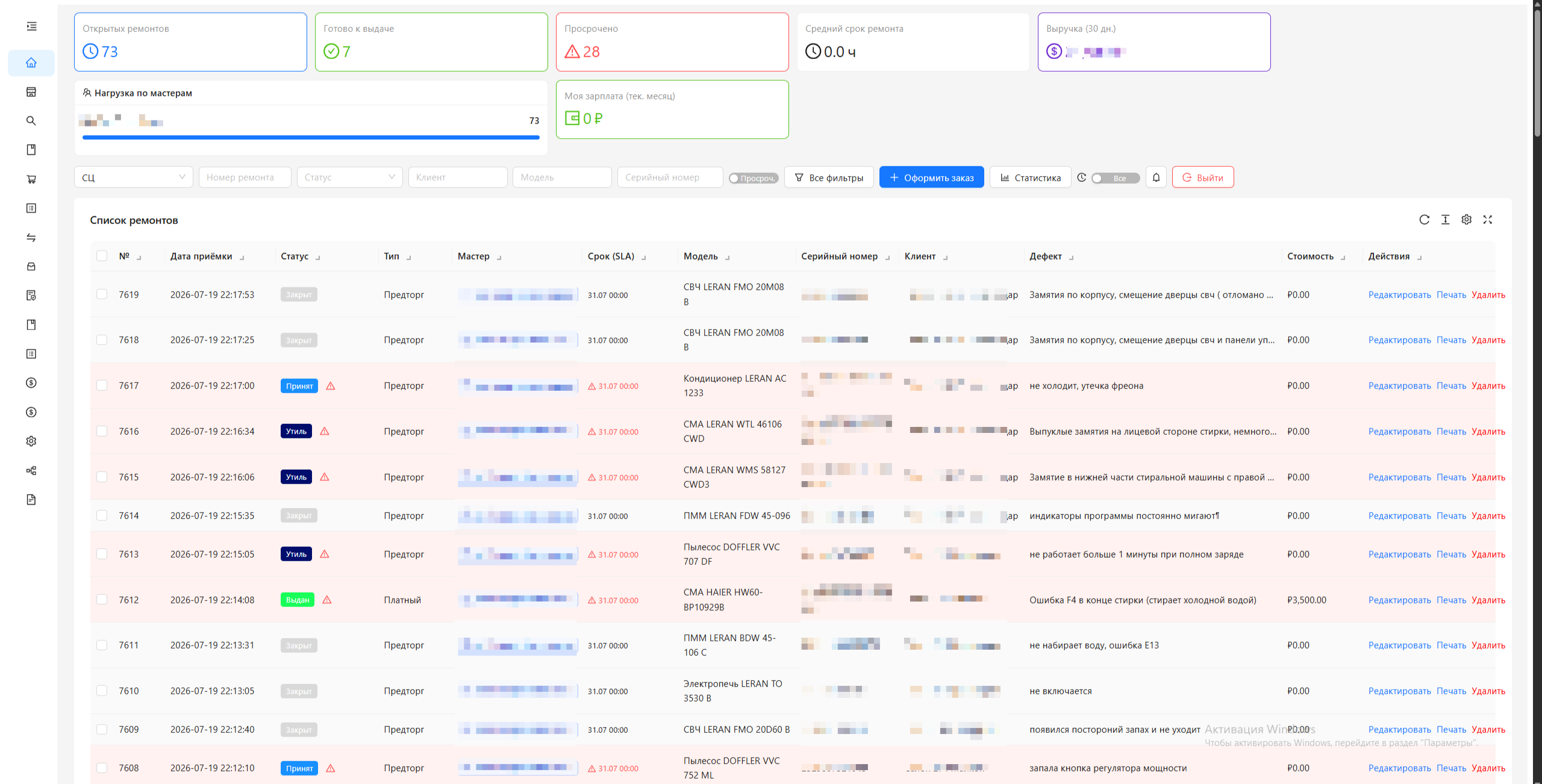Click the warning icon beside Принят in row 7617
Viewport: 1542px width, 784px height.
330,386
